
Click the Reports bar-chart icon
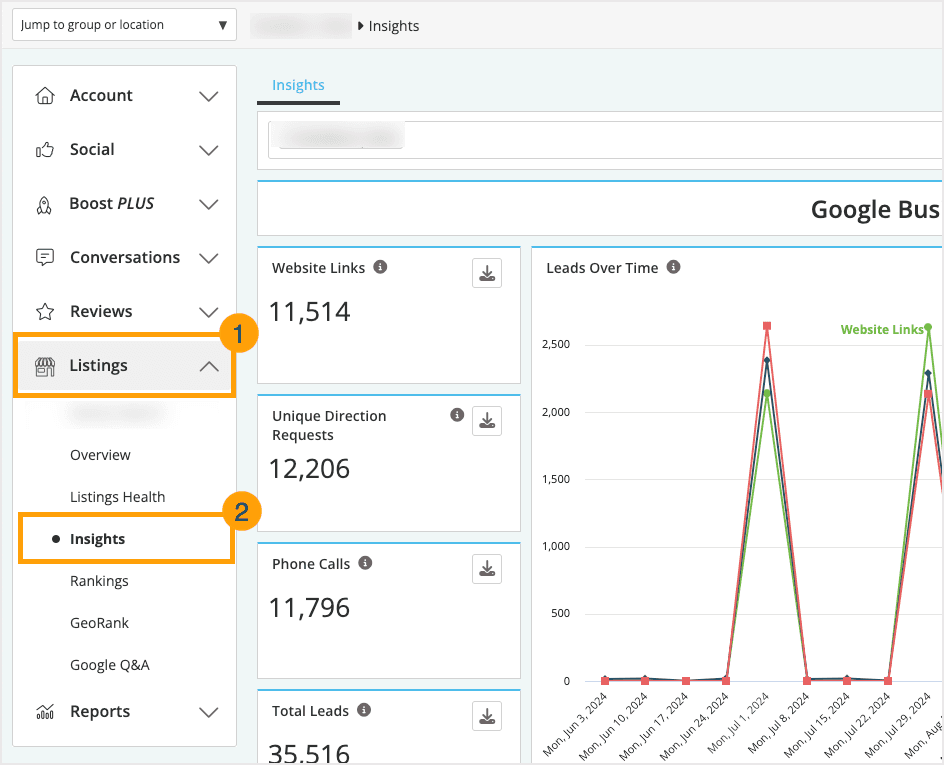click(45, 711)
